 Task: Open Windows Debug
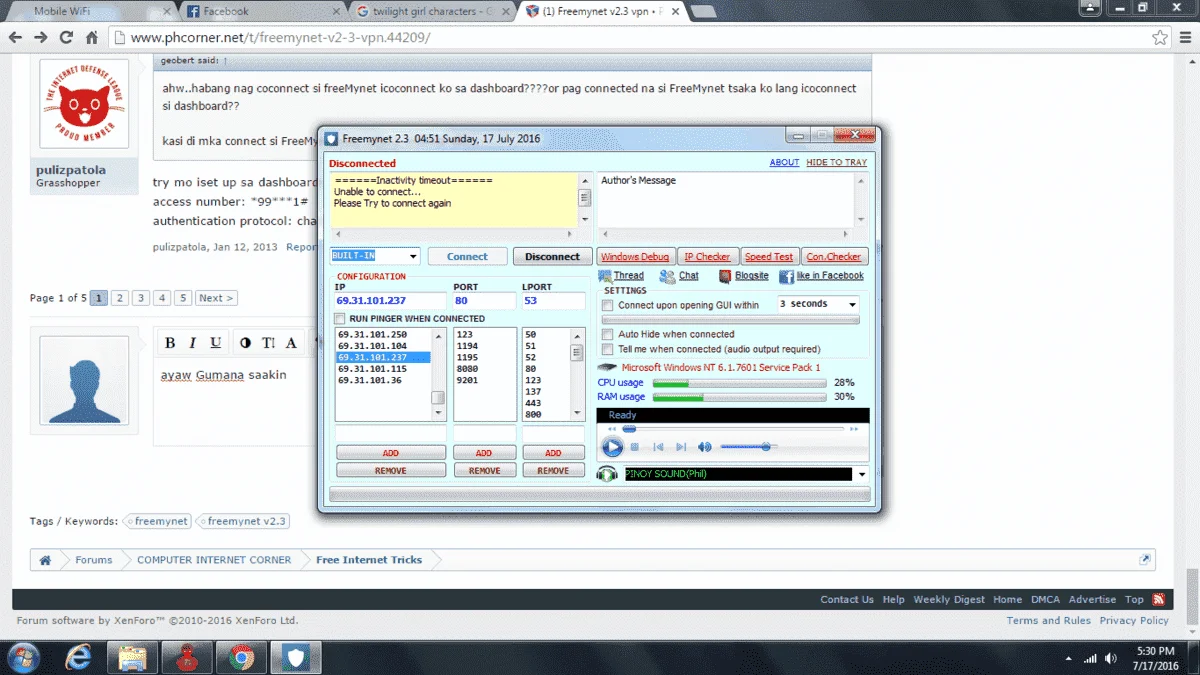click(635, 257)
